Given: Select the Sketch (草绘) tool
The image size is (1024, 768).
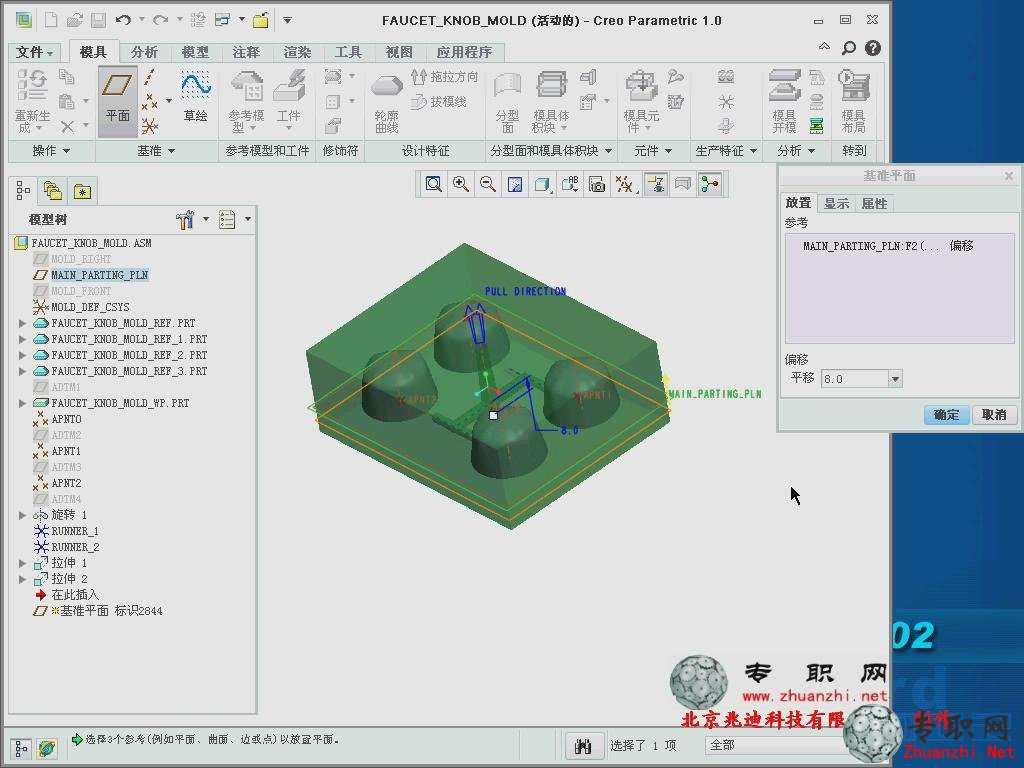Looking at the screenshot, I should [195, 97].
